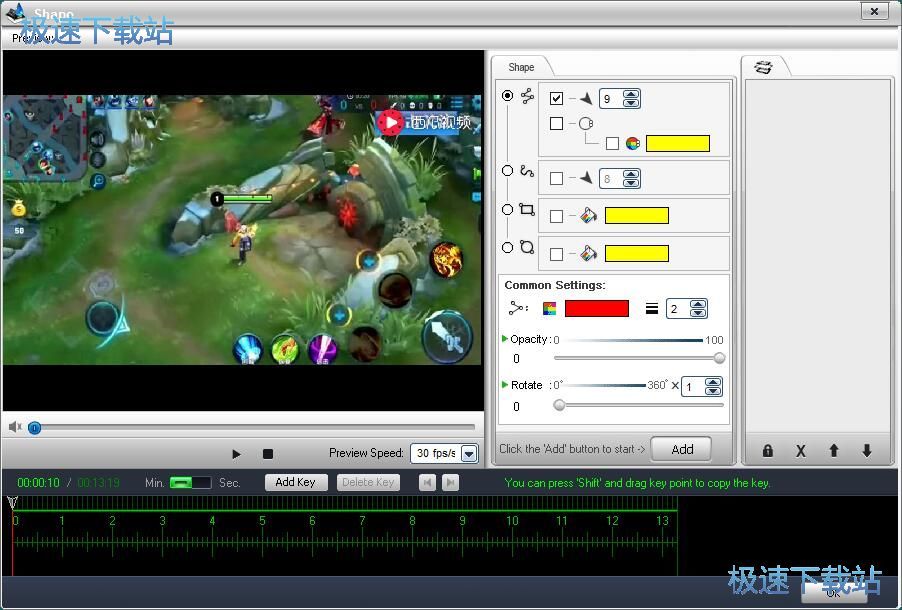Viewport: 902px width, 610px height.
Task: Toggle the mute speaker icon
Action: coord(15,427)
